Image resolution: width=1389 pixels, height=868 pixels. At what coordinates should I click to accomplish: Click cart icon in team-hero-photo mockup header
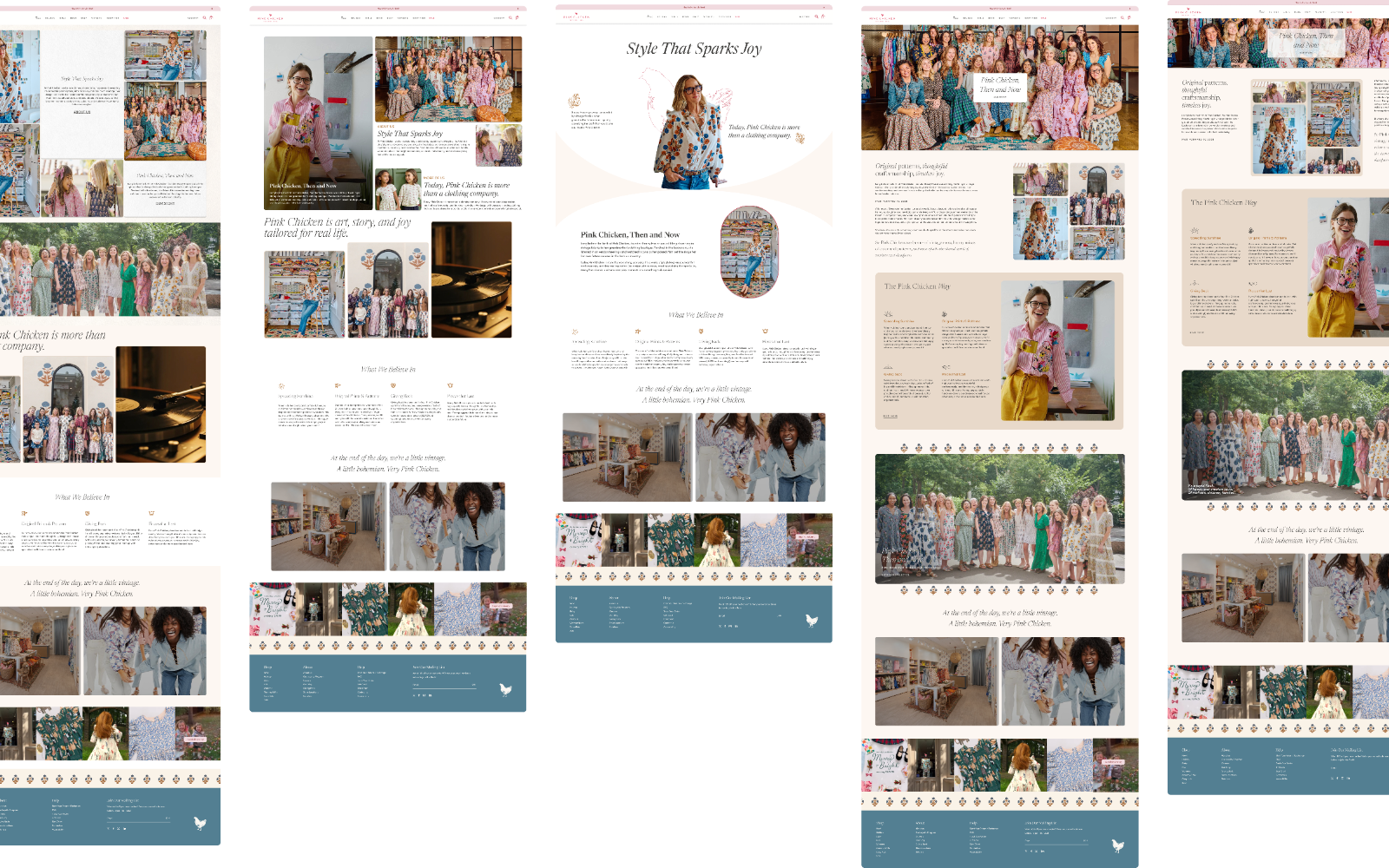pos(1129,17)
